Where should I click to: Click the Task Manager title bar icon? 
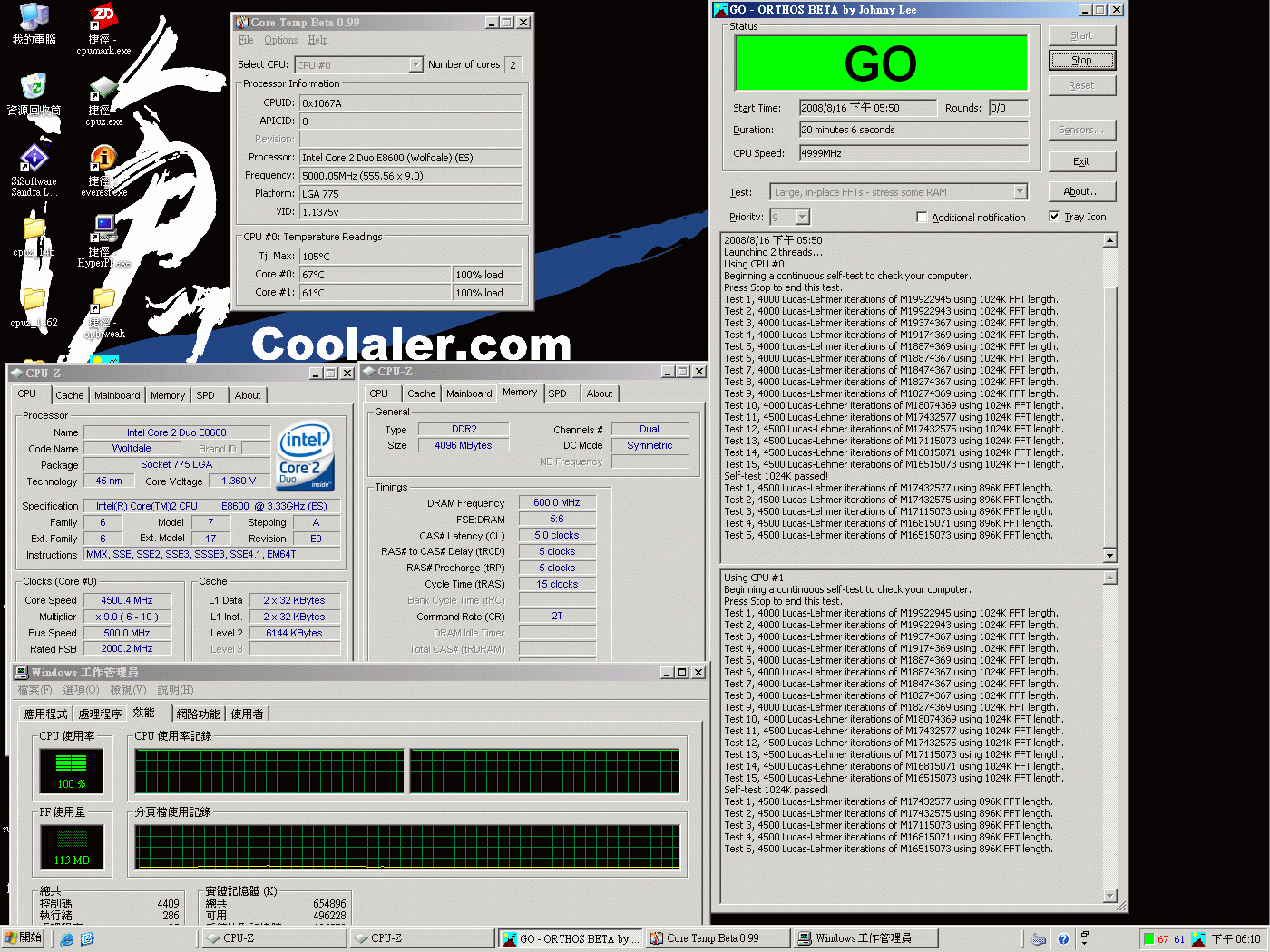[x=22, y=673]
